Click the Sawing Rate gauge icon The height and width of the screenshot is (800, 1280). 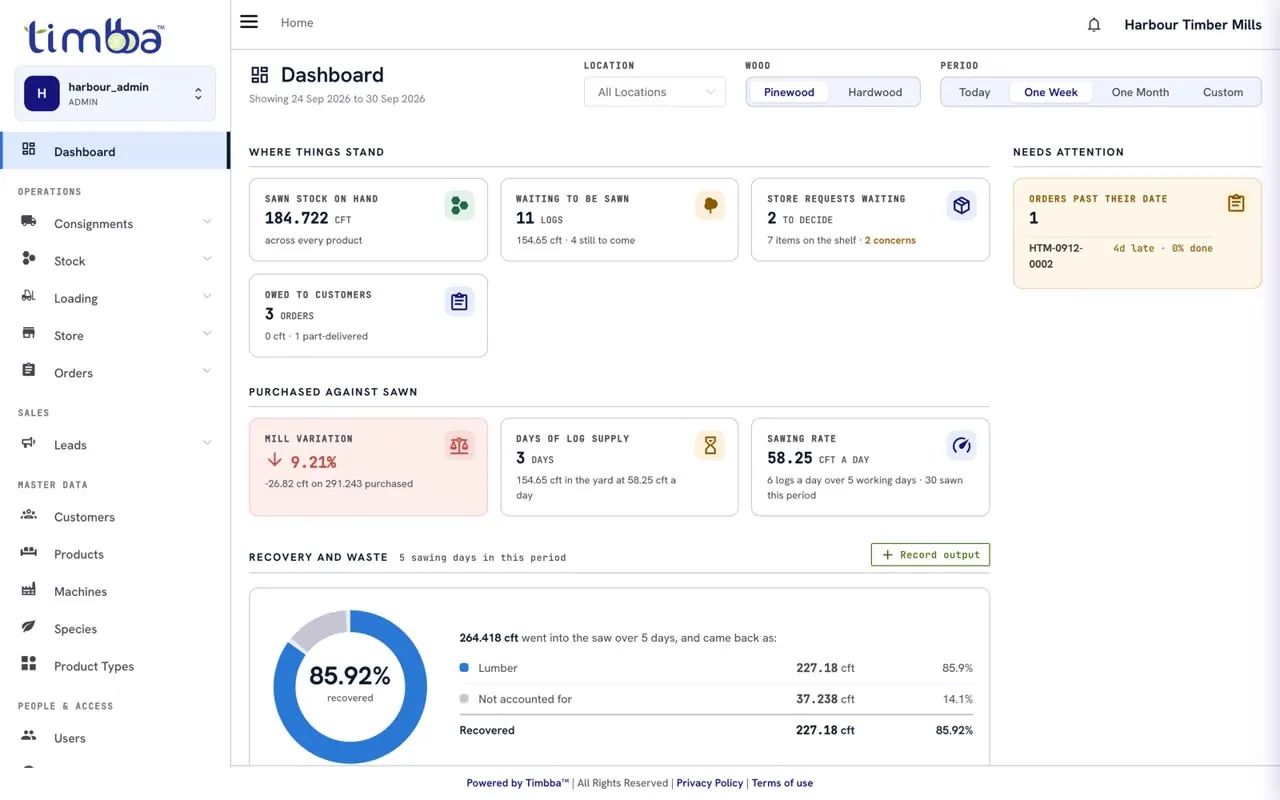pyautogui.click(x=961, y=446)
